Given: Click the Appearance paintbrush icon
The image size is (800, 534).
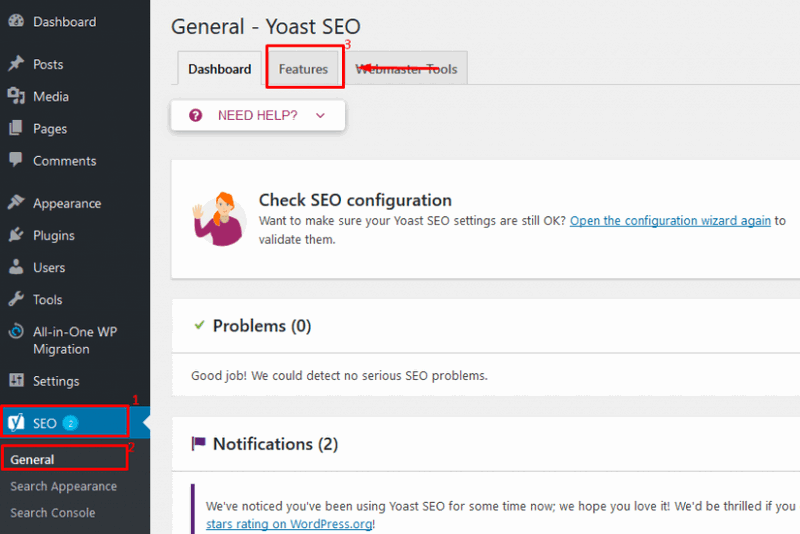Looking at the screenshot, I should pyautogui.click(x=16, y=202).
